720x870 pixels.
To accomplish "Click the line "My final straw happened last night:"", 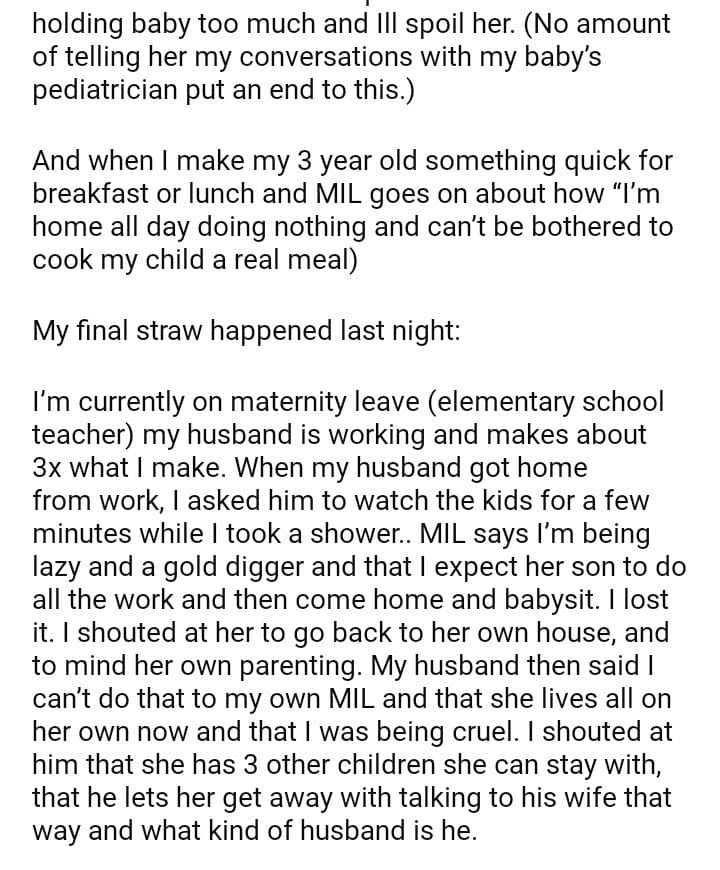I will 246,330.
